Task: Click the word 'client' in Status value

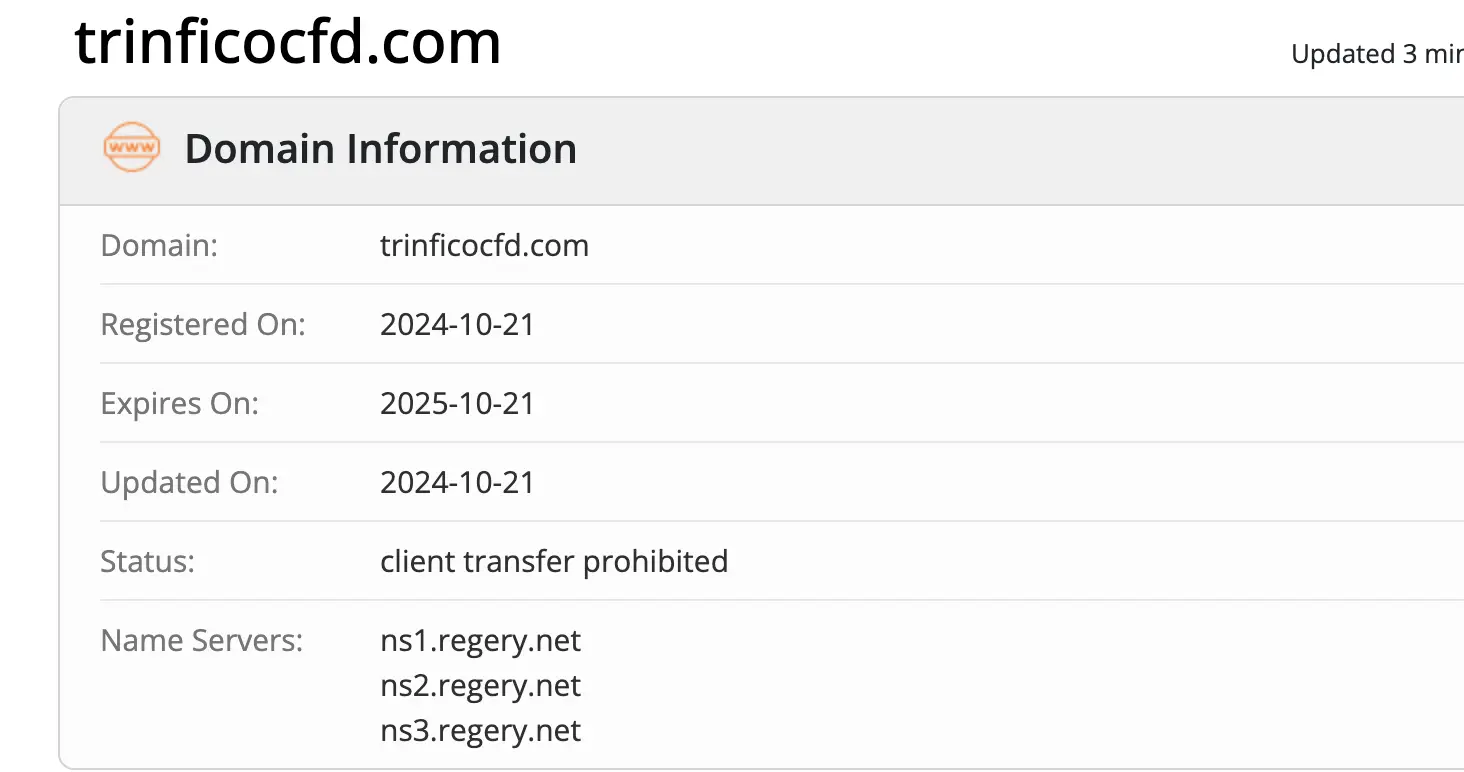Action: [x=418, y=561]
